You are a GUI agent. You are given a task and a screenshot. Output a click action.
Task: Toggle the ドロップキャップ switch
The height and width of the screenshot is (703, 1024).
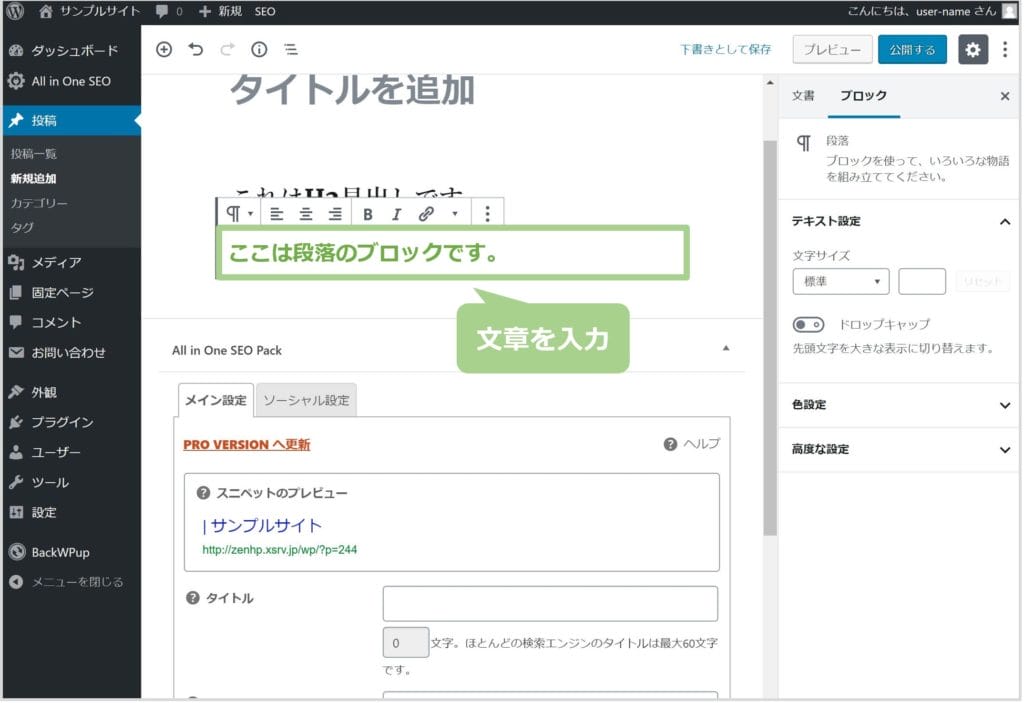[x=808, y=324]
